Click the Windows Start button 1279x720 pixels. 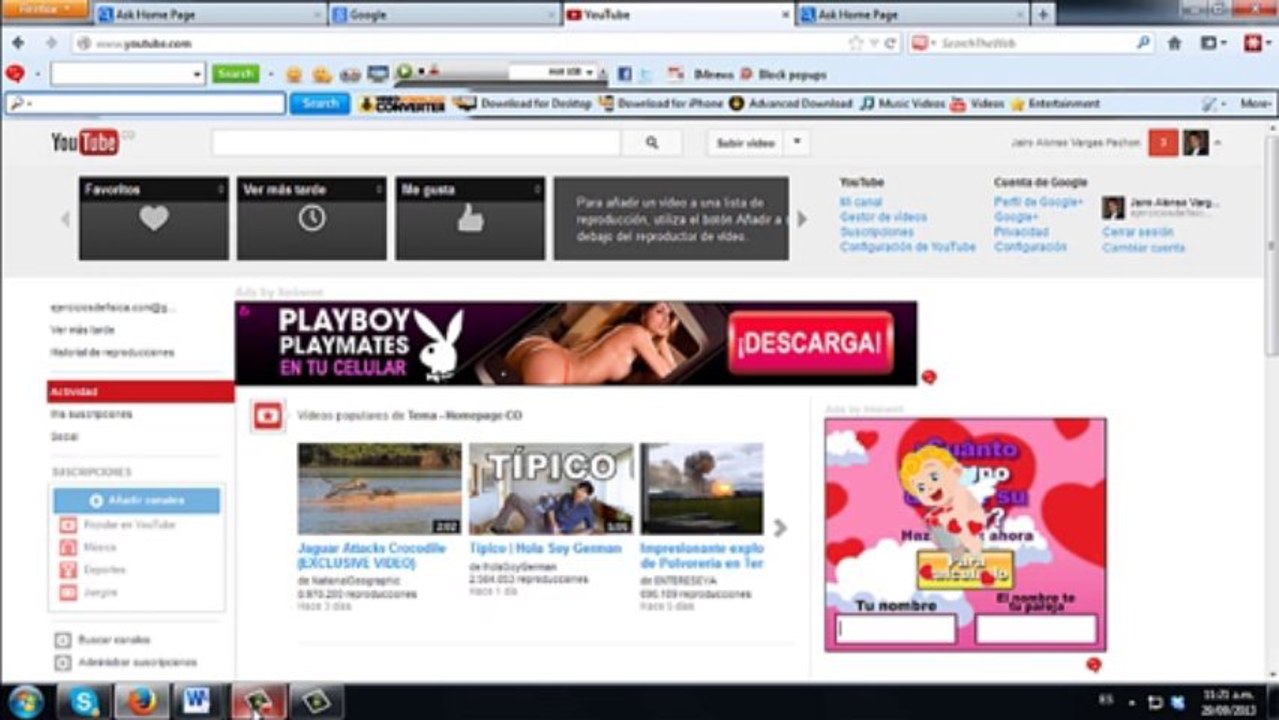(25, 702)
